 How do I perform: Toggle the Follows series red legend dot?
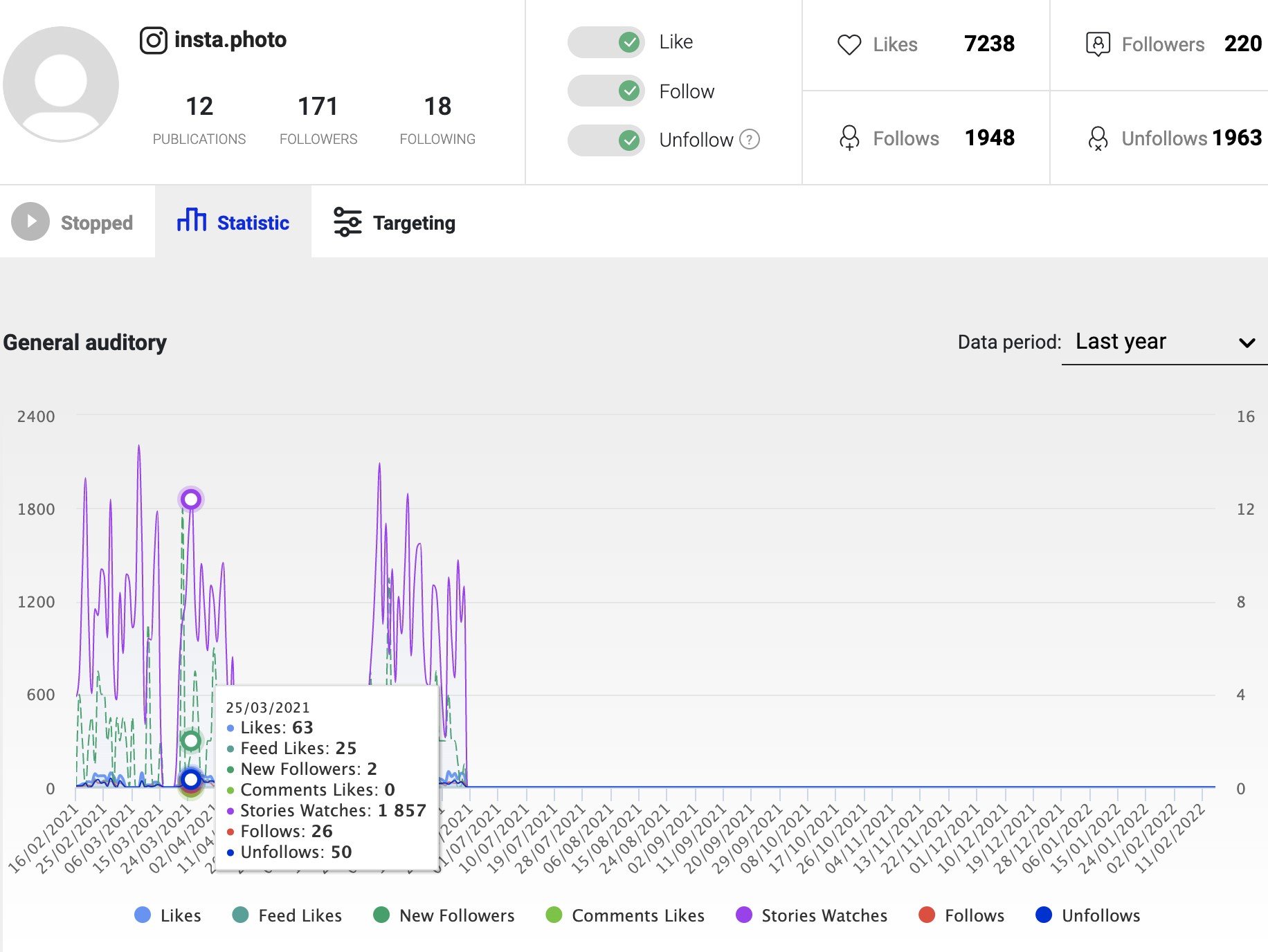[x=927, y=915]
